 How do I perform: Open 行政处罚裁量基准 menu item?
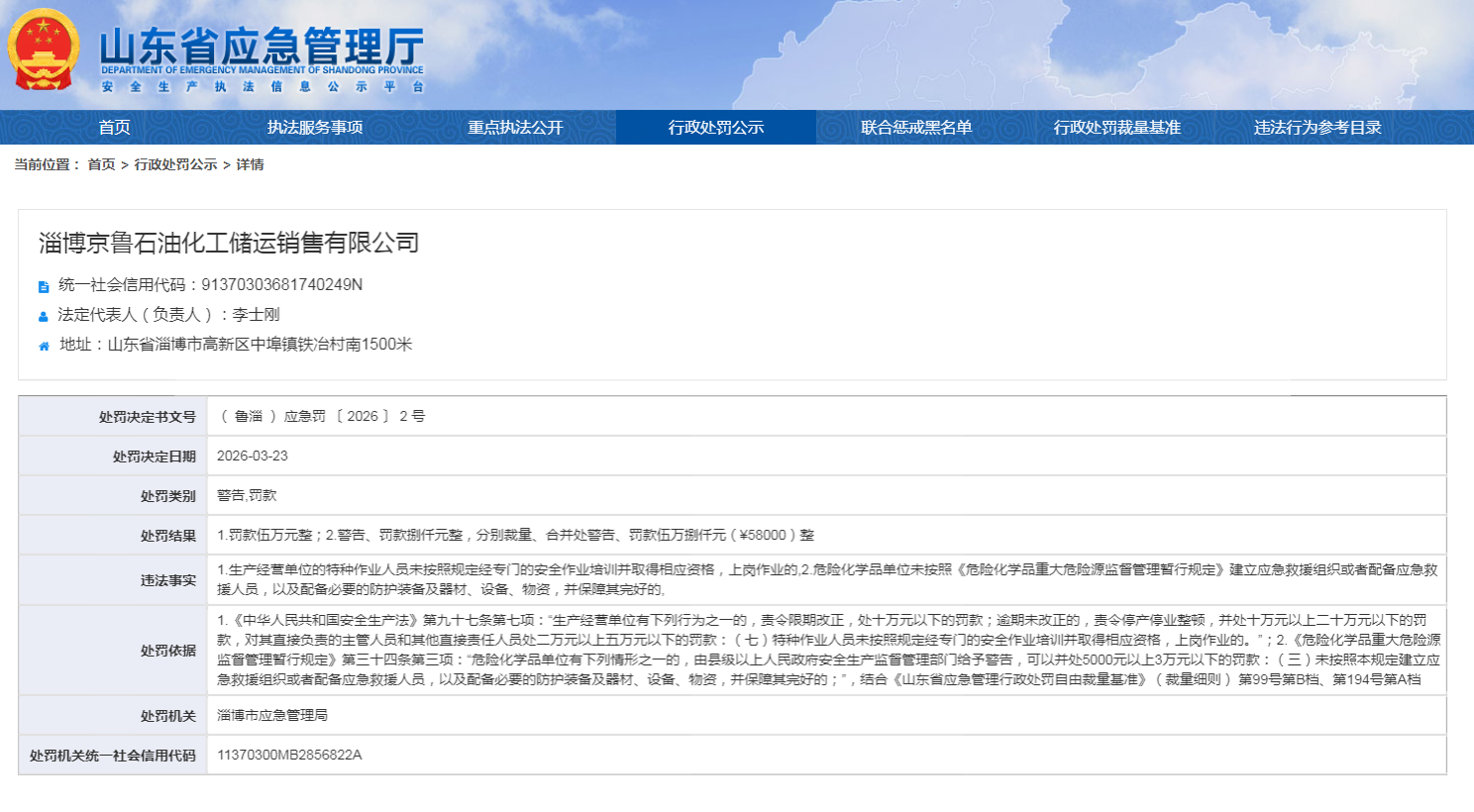pyautogui.click(x=1116, y=127)
